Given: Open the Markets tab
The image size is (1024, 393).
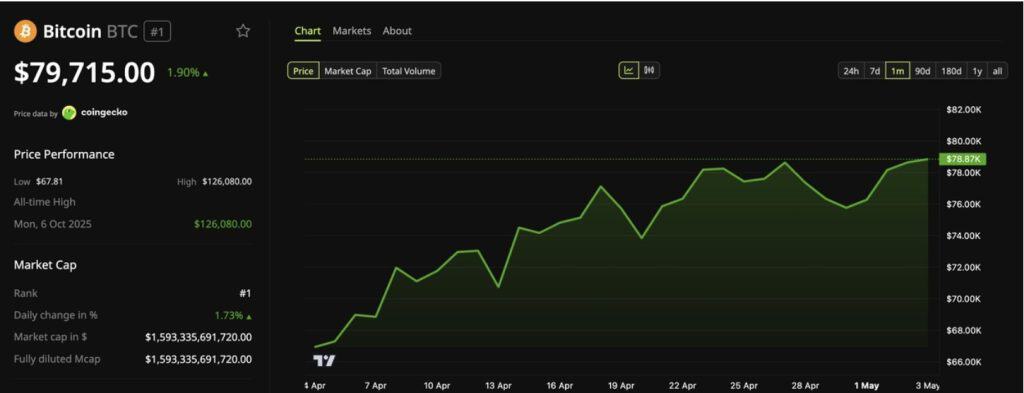Looking at the screenshot, I should tap(351, 31).
